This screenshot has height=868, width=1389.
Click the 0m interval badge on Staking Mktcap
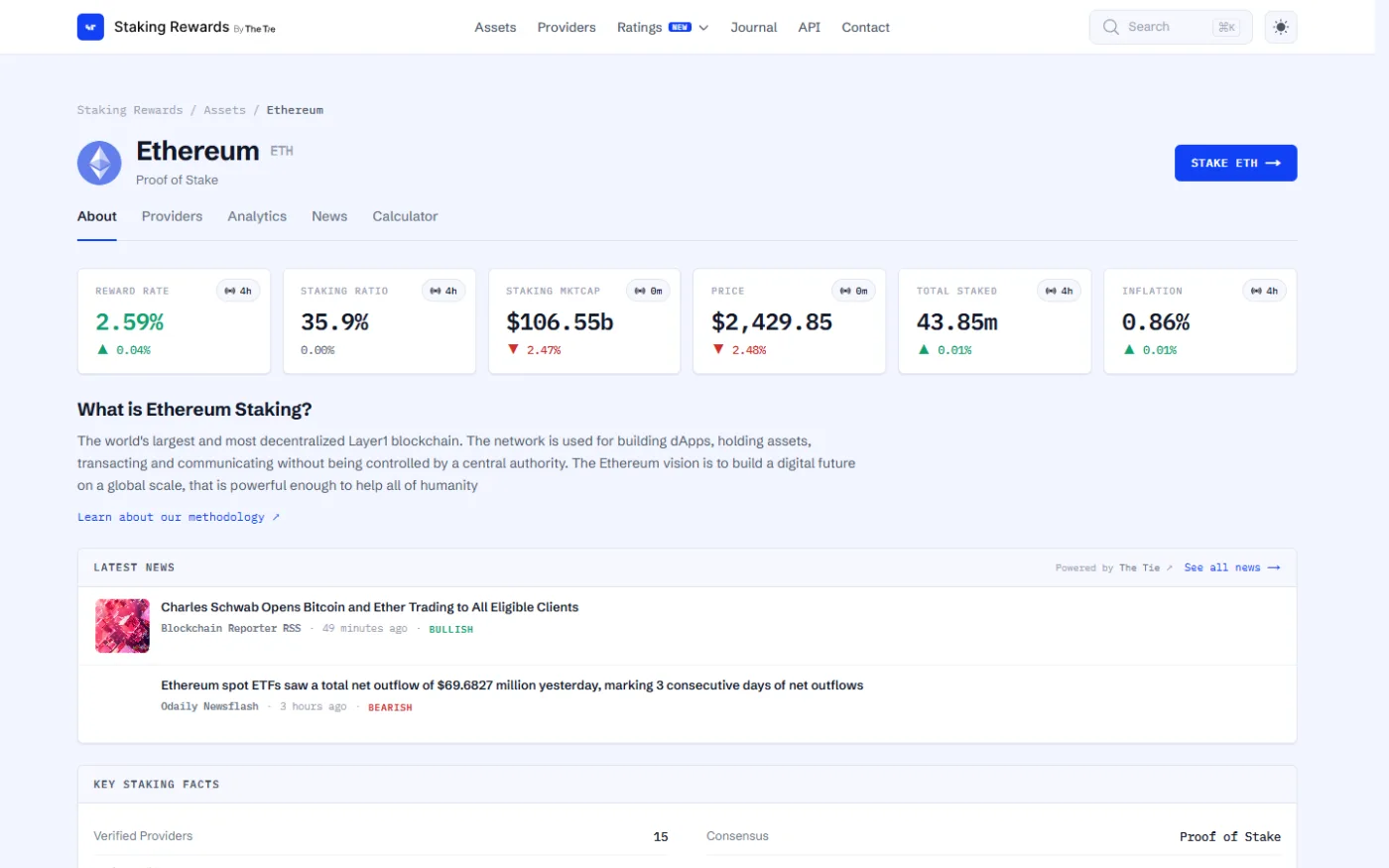point(649,291)
